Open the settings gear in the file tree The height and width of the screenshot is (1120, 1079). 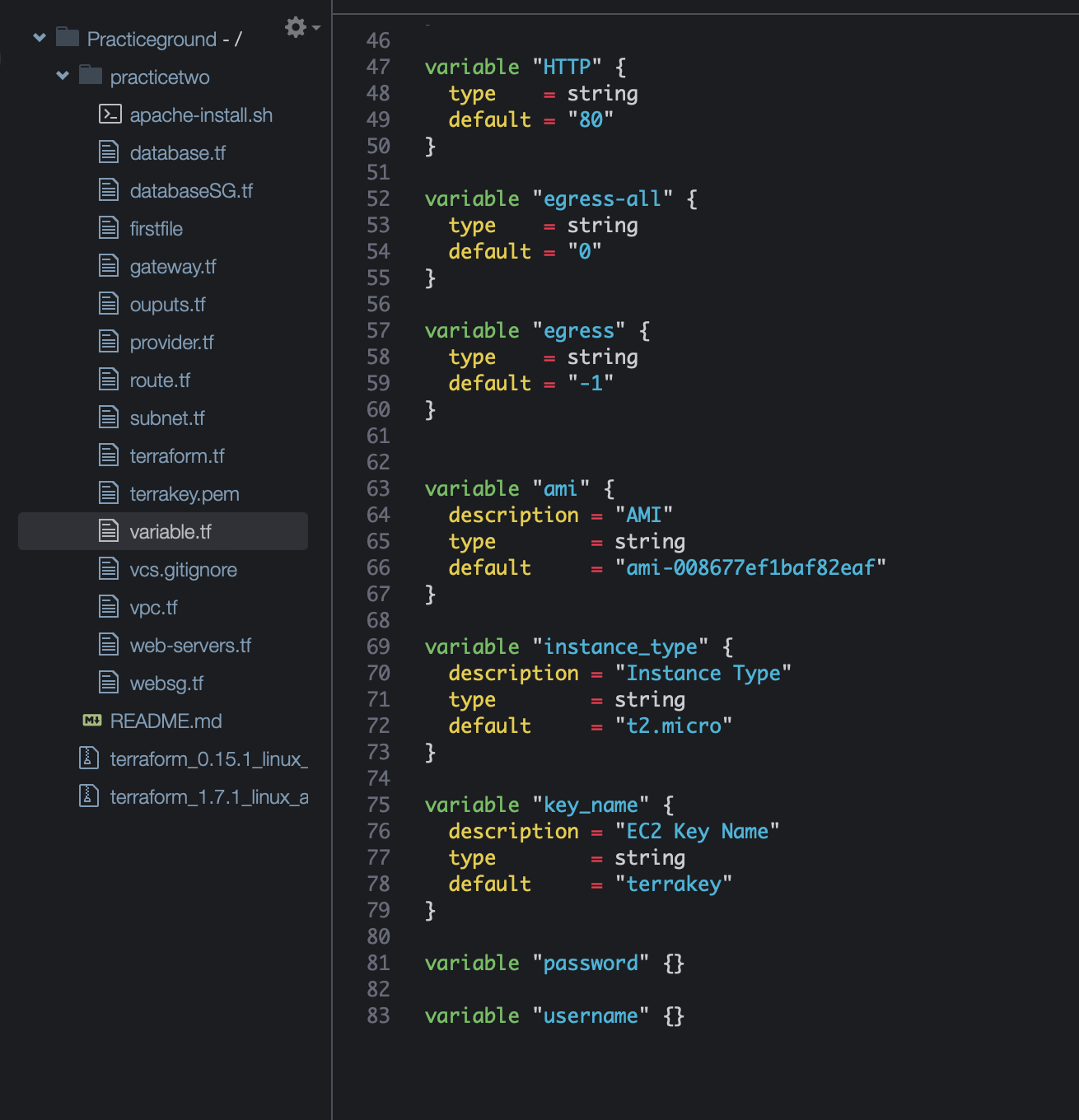(x=294, y=27)
